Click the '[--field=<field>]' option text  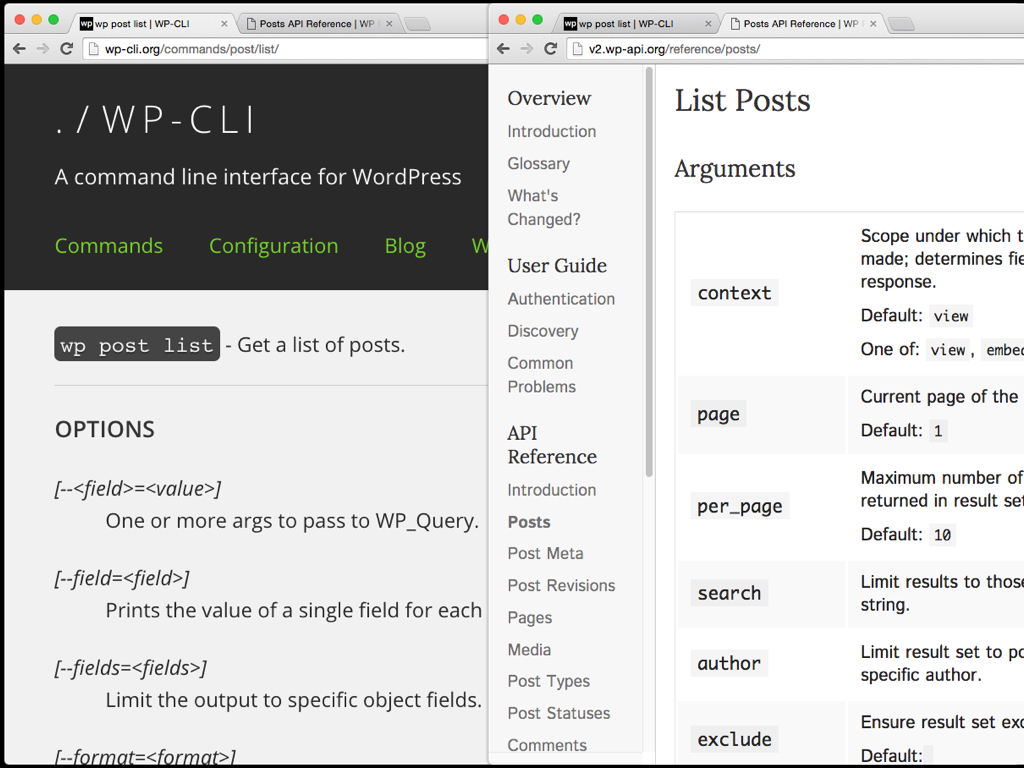click(x=122, y=578)
